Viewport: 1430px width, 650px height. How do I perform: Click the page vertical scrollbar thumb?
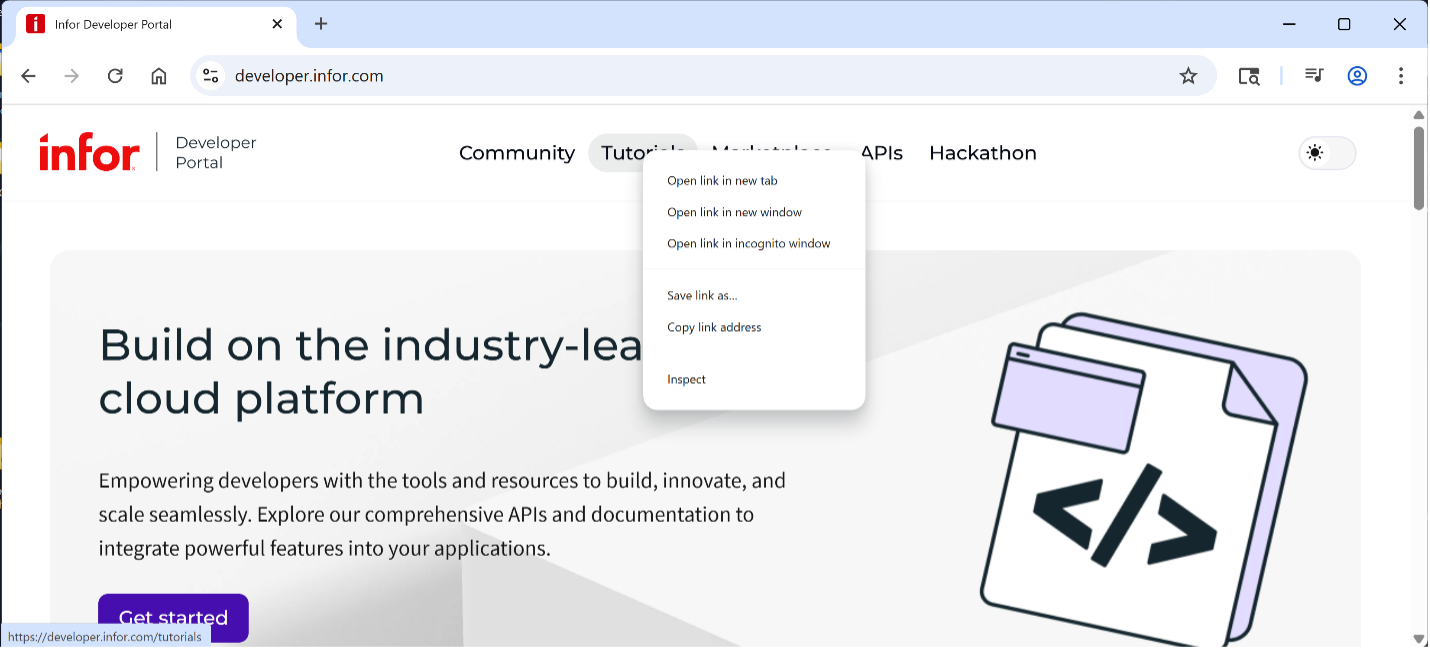[1418, 167]
